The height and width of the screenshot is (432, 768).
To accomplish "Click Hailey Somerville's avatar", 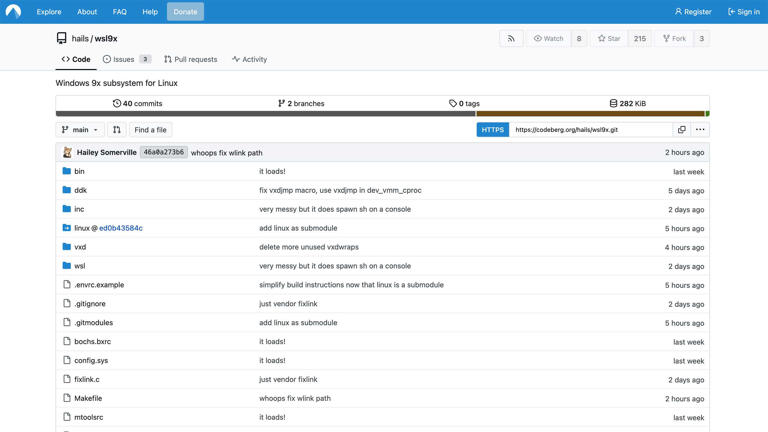I will pos(67,153).
